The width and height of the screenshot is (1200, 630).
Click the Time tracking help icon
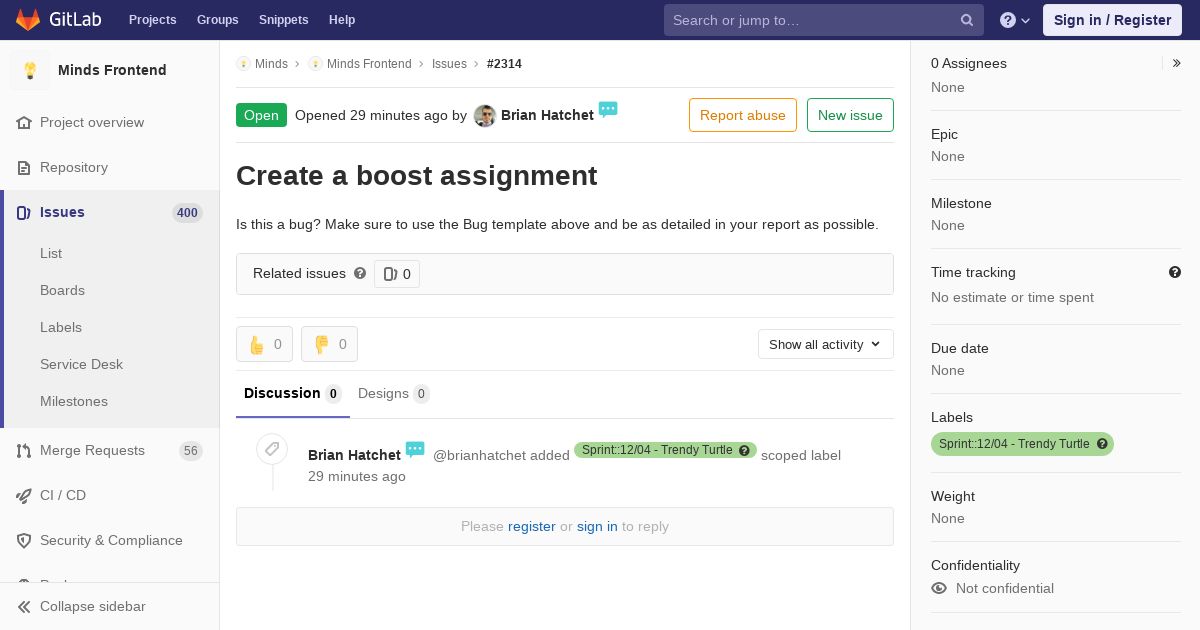coord(1175,272)
